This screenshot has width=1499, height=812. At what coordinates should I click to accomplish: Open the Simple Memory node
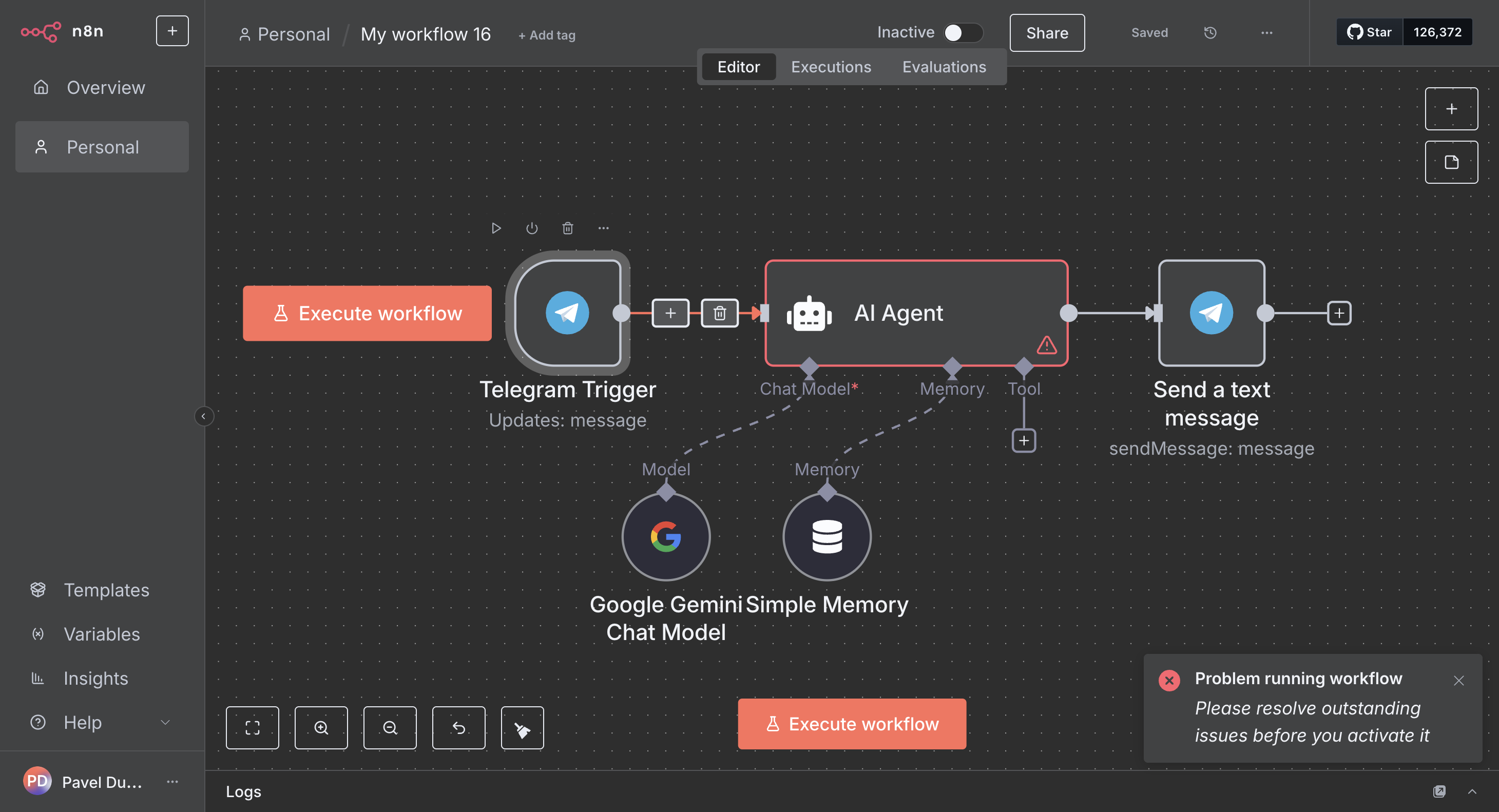pyautogui.click(x=827, y=536)
